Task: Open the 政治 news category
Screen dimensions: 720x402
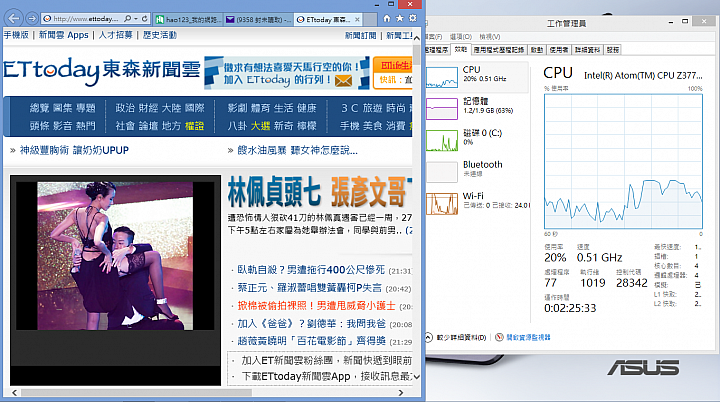Action: pos(124,108)
